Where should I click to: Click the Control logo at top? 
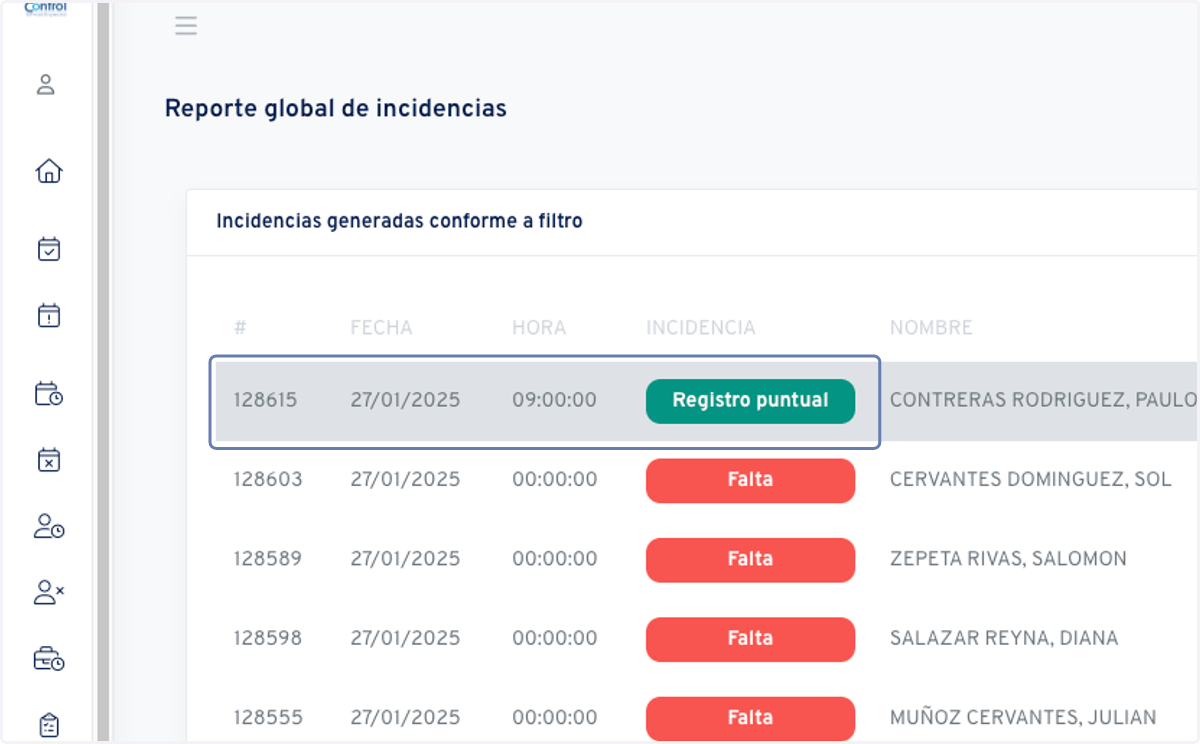pyautogui.click(x=45, y=8)
